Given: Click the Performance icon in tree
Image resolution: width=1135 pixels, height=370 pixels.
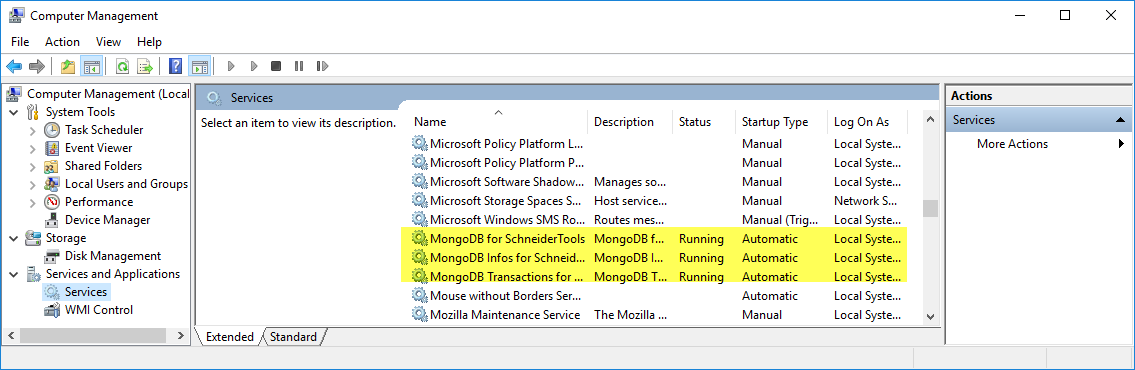Looking at the screenshot, I should coord(52,202).
